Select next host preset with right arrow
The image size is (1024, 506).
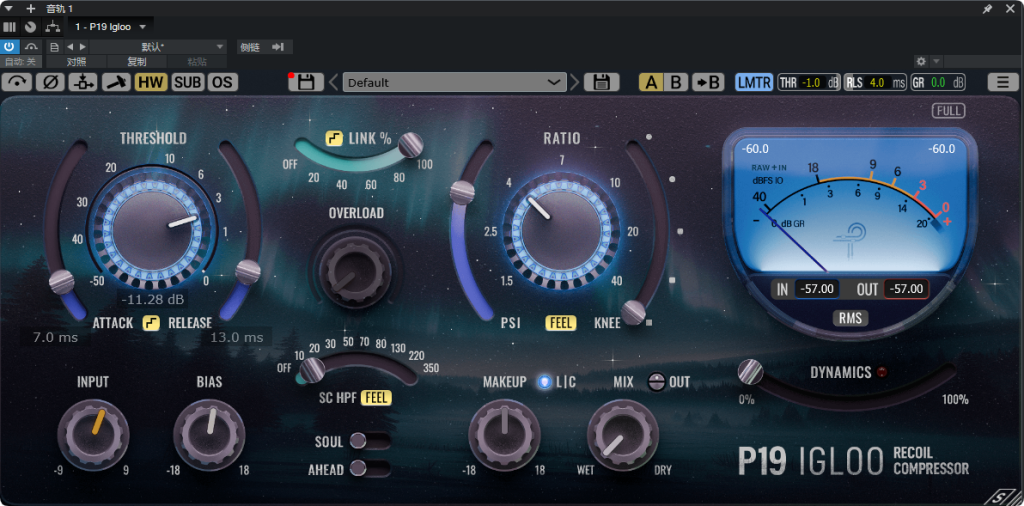click(82, 47)
